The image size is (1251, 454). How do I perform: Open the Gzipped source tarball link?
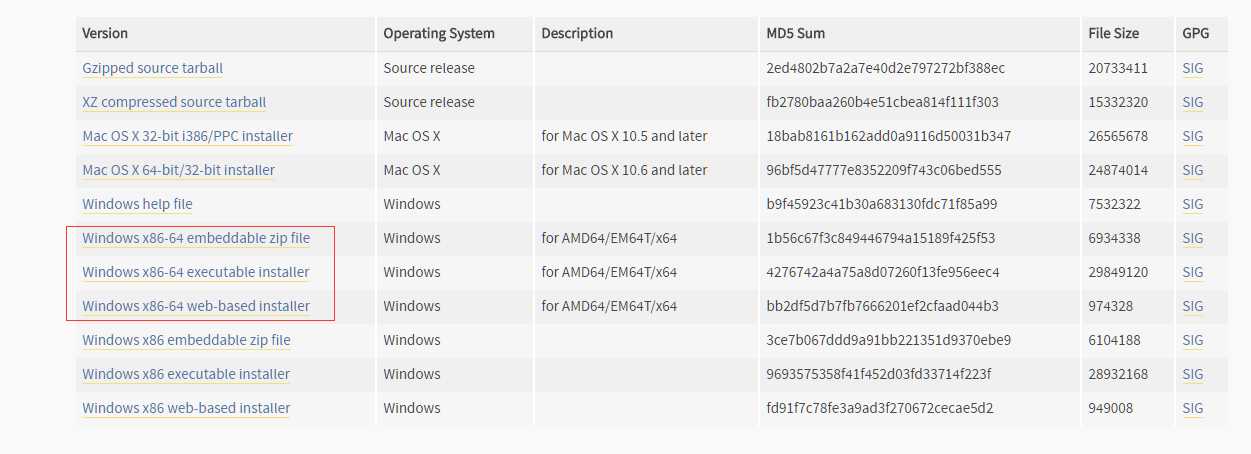tap(152, 68)
